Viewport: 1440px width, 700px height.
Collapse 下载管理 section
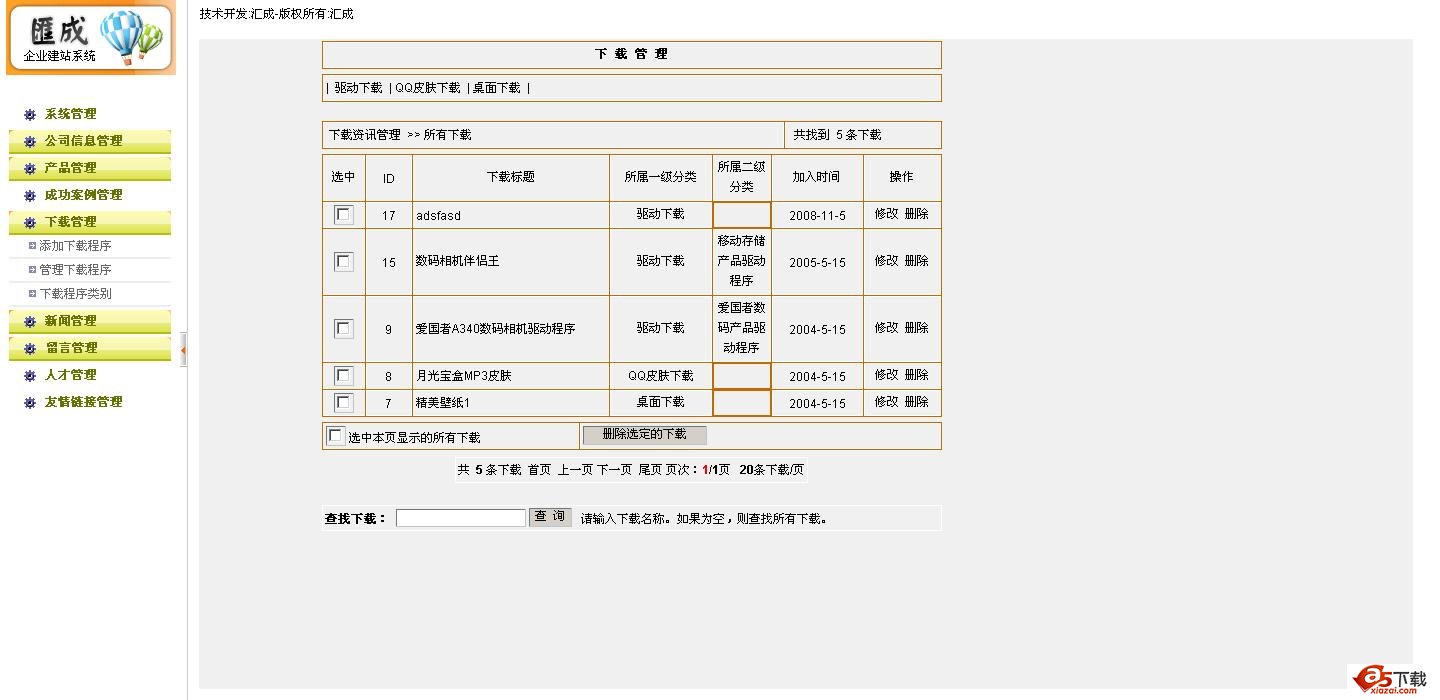click(71, 222)
